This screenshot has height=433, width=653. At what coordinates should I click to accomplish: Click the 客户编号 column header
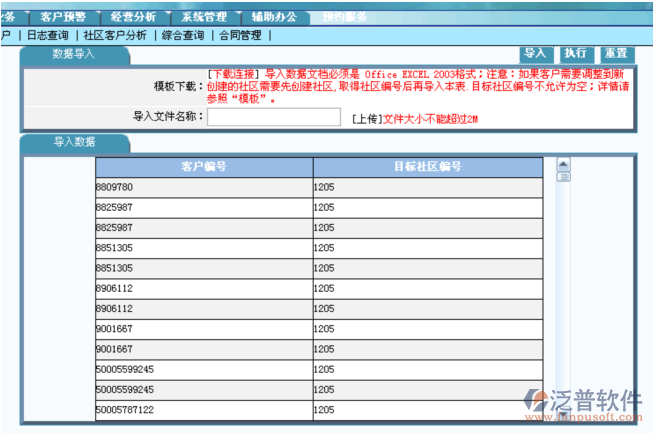204,166
